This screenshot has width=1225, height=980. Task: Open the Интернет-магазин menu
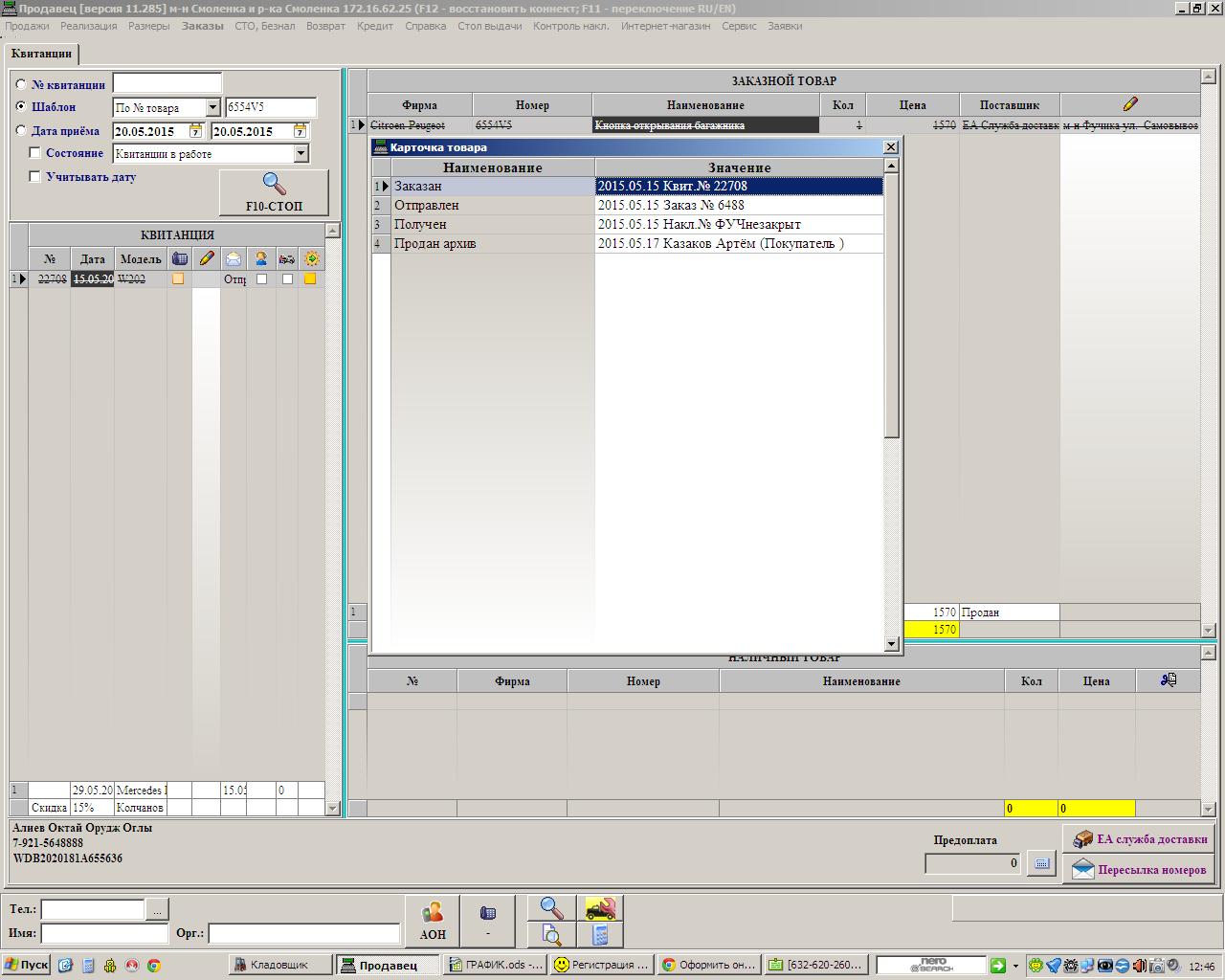click(665, 26)
